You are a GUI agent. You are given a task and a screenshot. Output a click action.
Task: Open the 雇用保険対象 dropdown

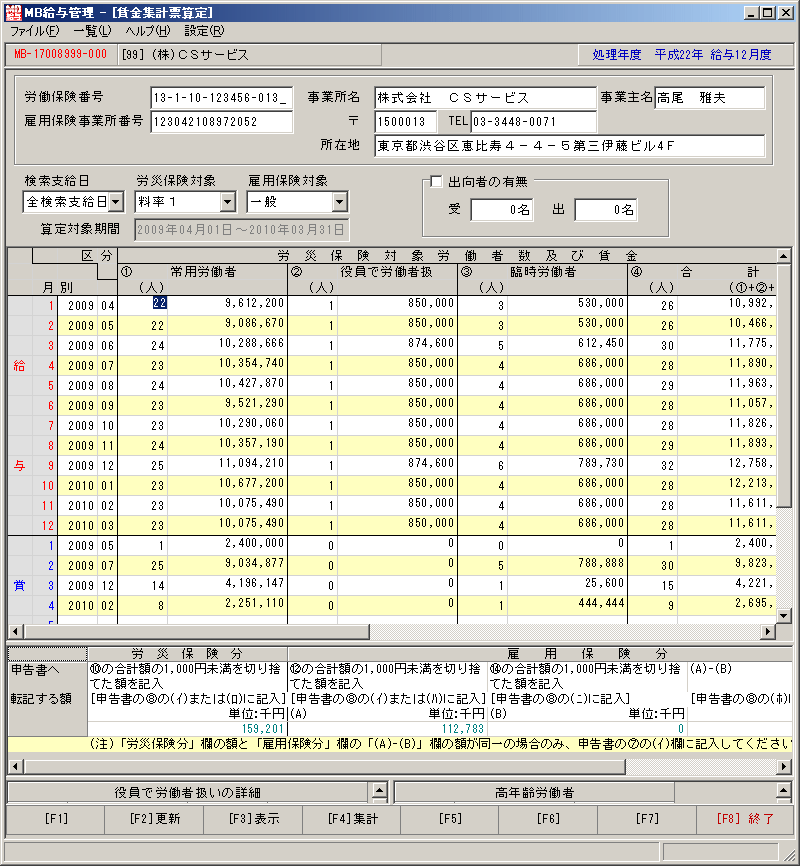(340, 202)
